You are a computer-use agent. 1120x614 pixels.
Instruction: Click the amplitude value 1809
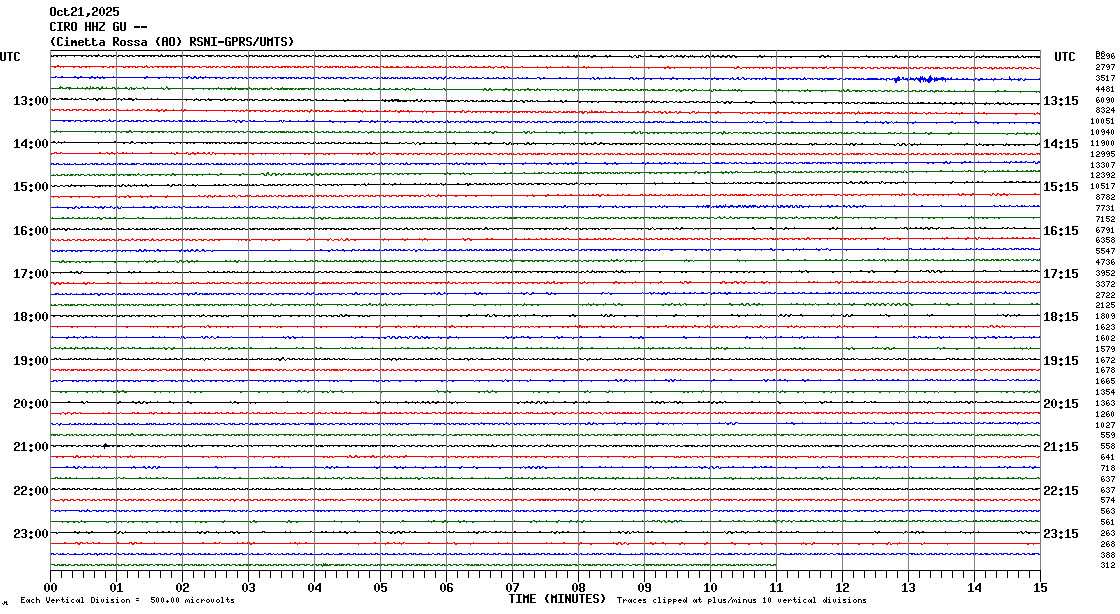pyautogui.click(x=1105, y=316)
